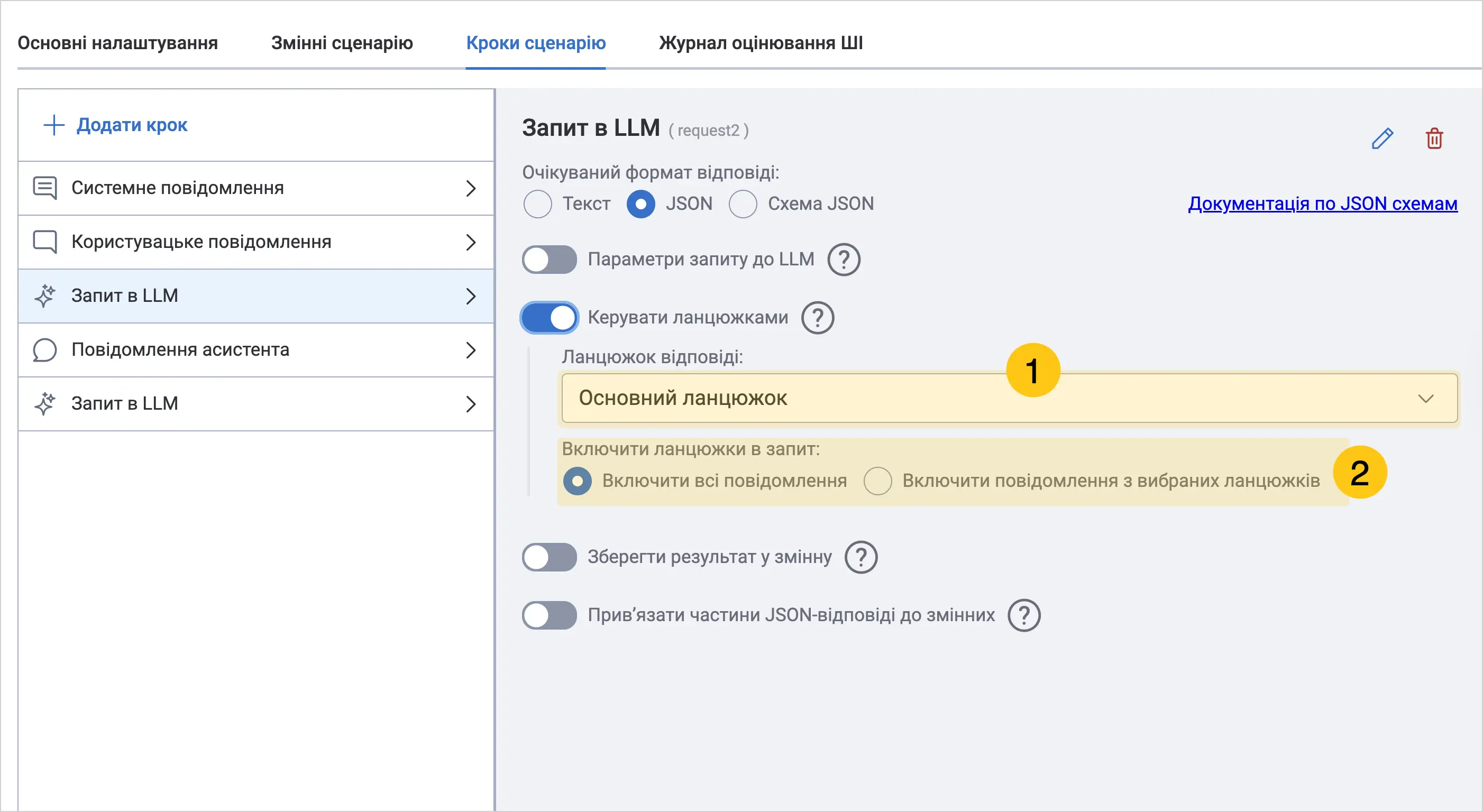Screen dimensions: 1483x812
Task: Open Журнал оцінювання ШІ tab
Action: point(761,43)
